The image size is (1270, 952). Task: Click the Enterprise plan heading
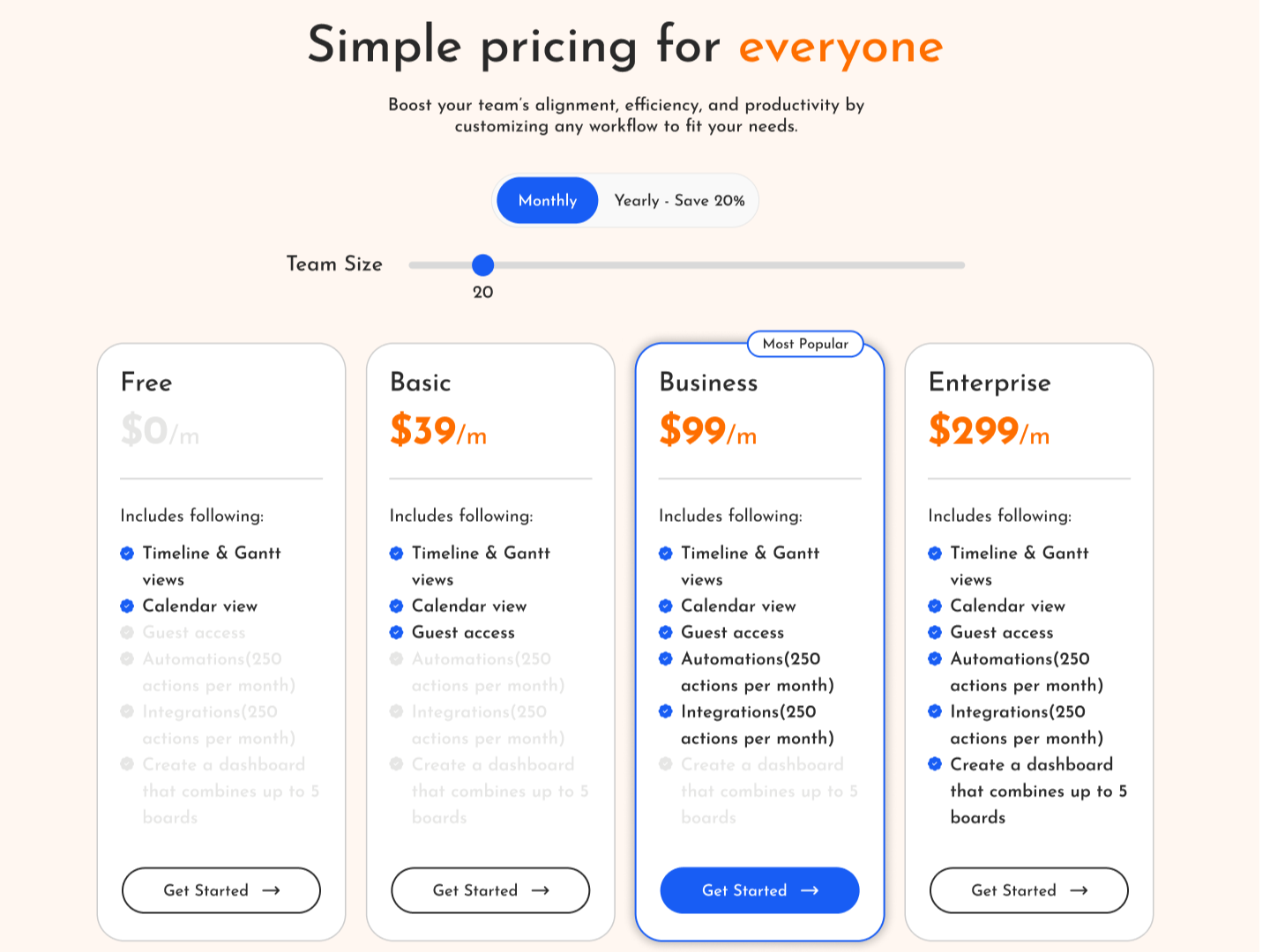(x=990, y=383)
